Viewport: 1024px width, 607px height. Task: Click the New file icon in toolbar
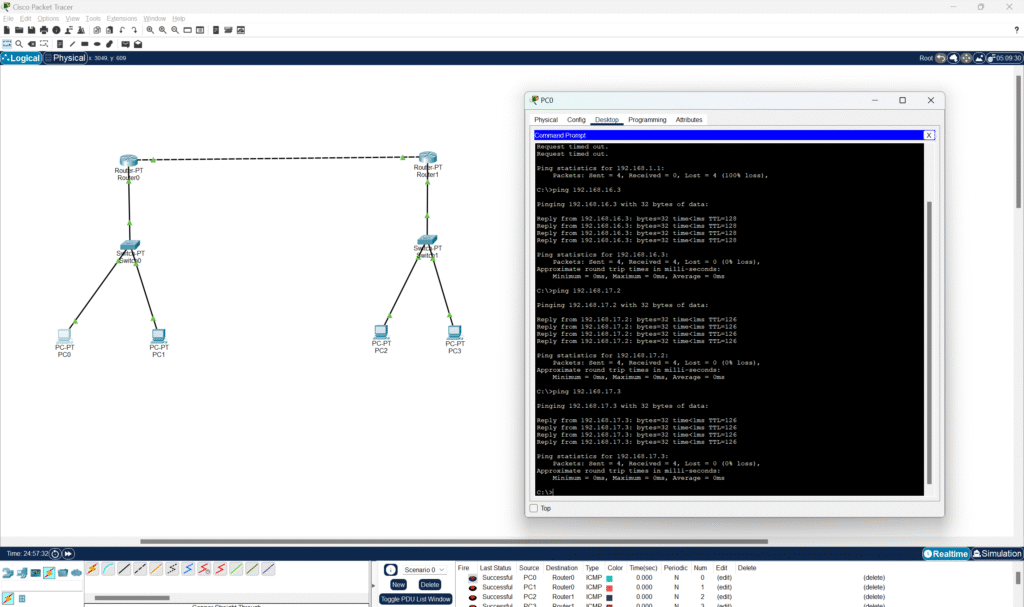[x=7, y=30]
